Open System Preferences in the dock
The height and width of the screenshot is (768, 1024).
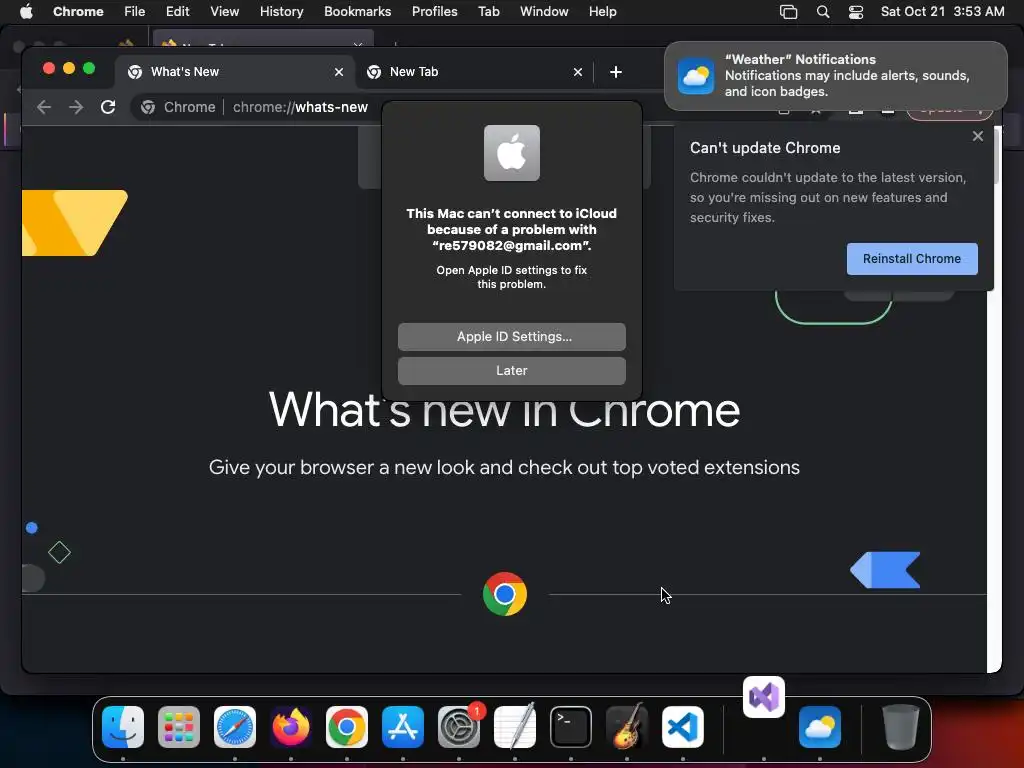point(458,727)
